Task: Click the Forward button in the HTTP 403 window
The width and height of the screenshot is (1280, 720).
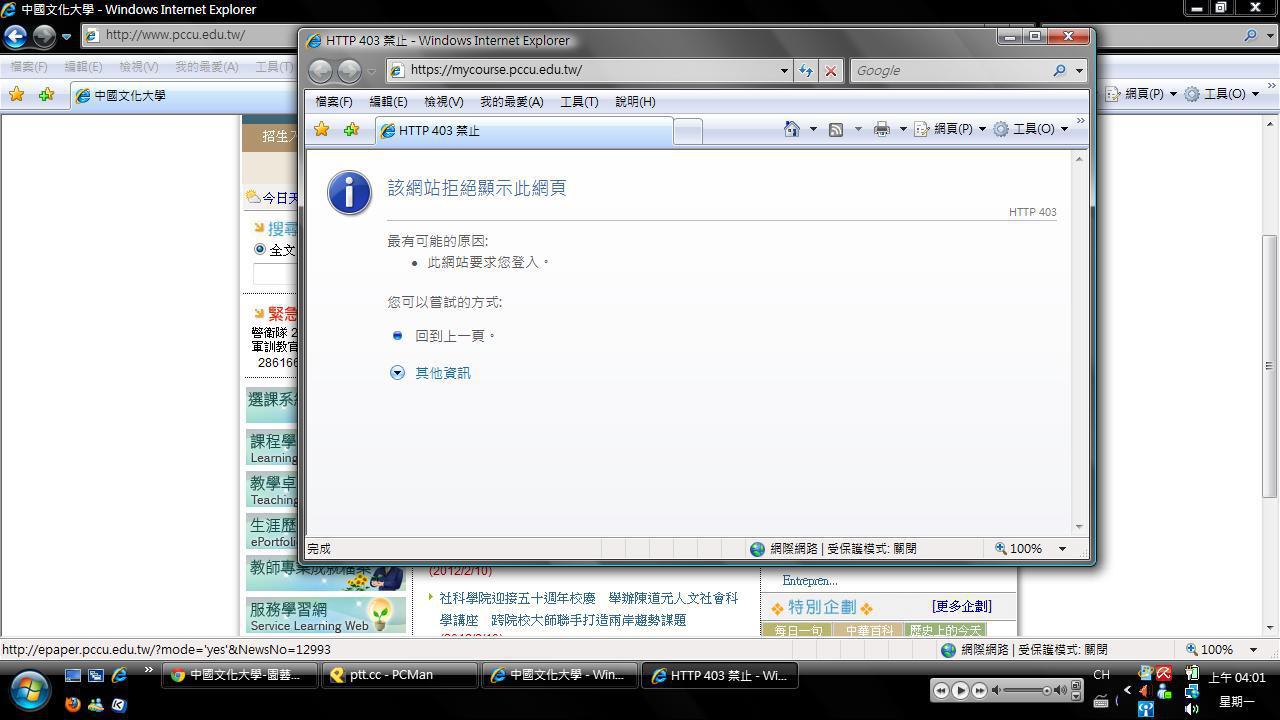Action: pyautogui.click(x=349, y=71)
